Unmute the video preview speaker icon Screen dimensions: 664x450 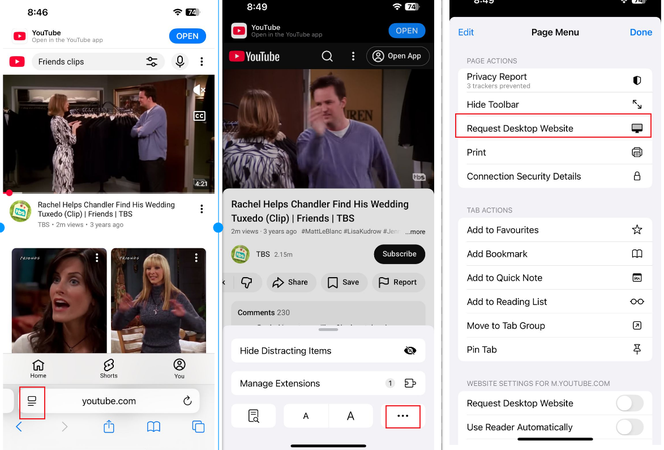click(199, 89)
